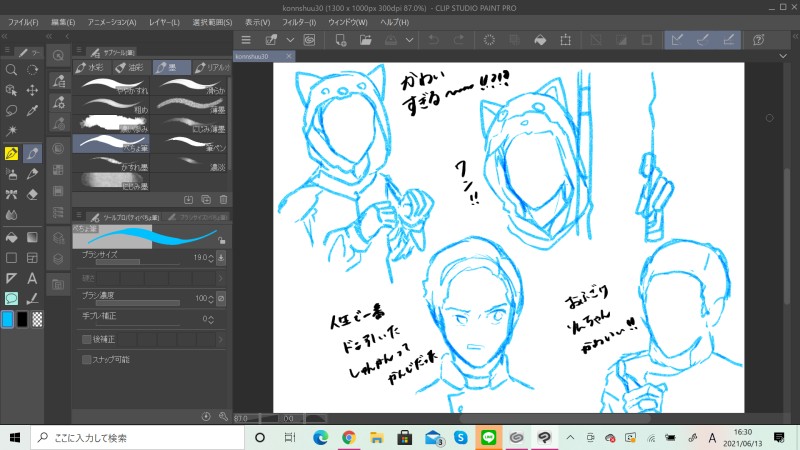Viewport: 800px width, 450px height.
Task: Open the 編集(E) menu
Action: (x=63, y=22)
